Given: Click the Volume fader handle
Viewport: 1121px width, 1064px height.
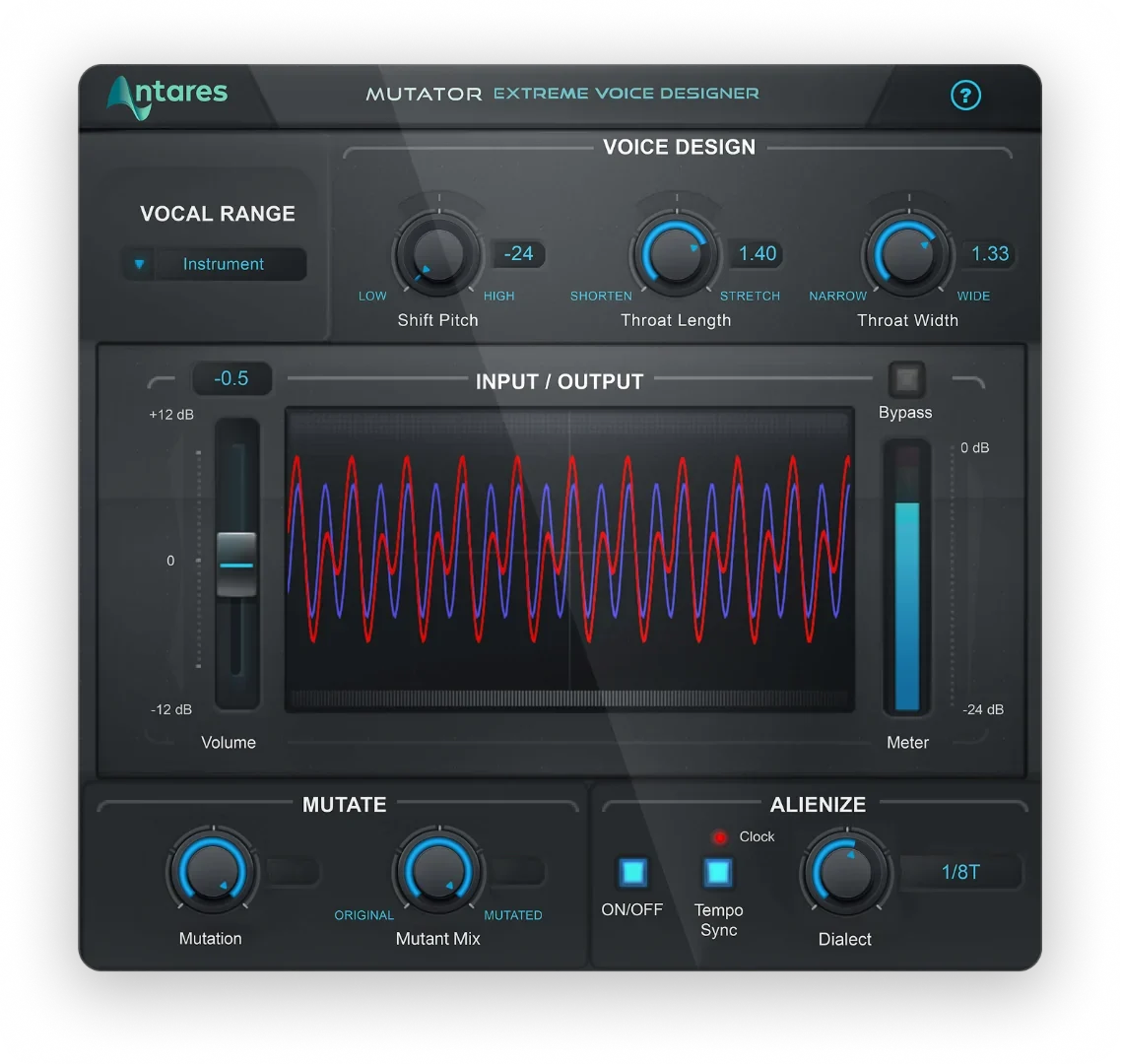Looking at the screenshot, I should point(236,565).
